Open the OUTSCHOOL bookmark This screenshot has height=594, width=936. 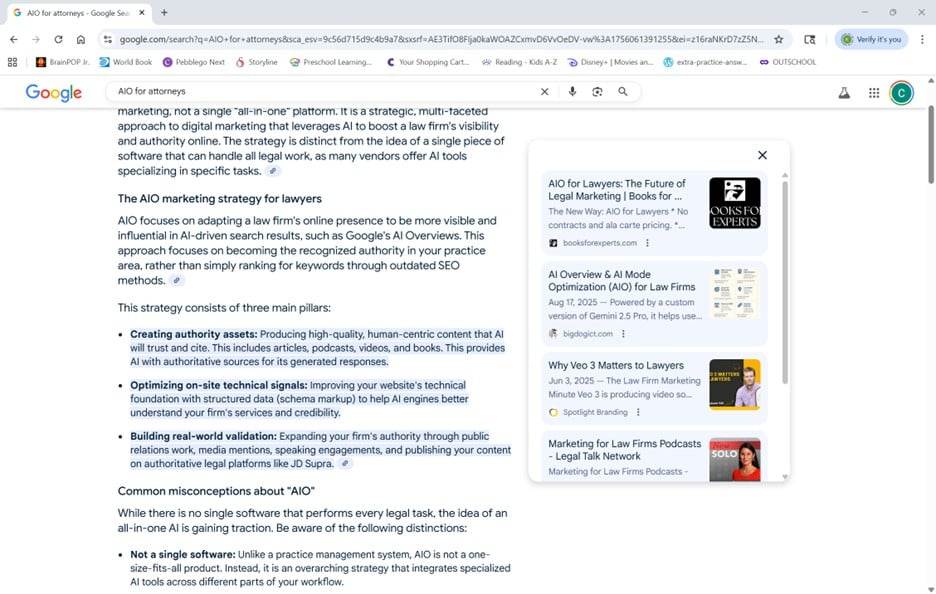pyautogui.click(x=787, y=62)
